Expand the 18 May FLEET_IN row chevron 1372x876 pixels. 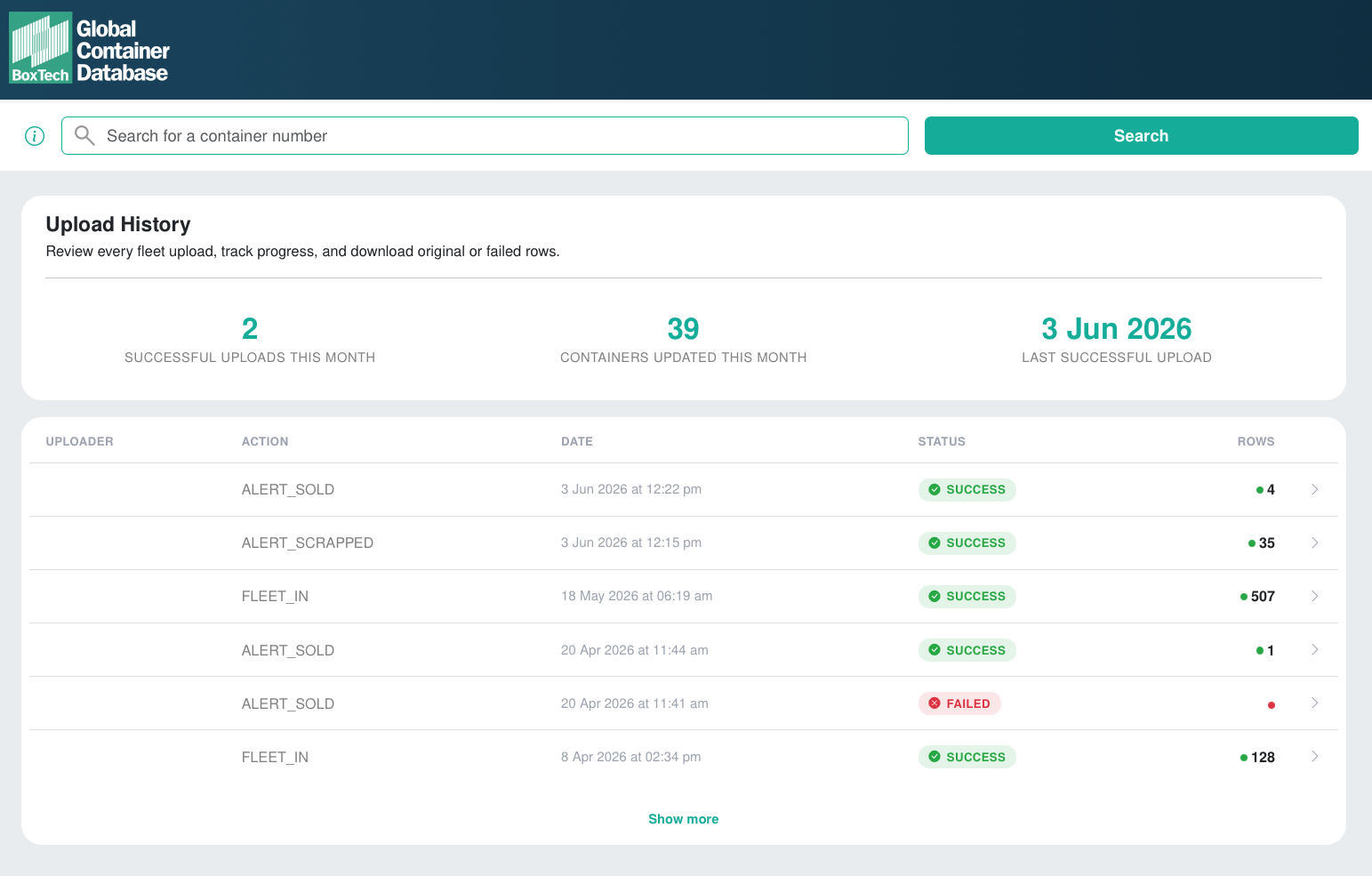1314,596
